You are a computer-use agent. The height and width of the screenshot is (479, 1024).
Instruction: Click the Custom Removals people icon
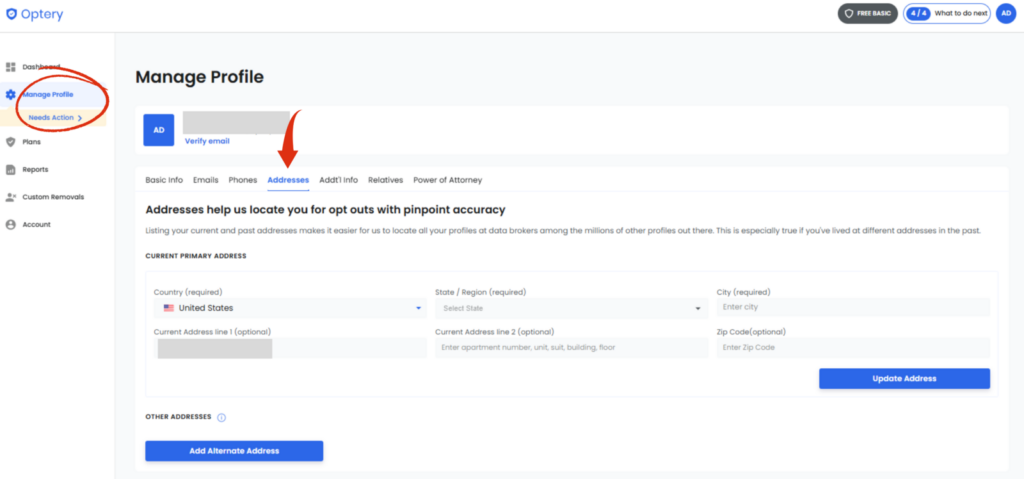(x=10, y=197)
